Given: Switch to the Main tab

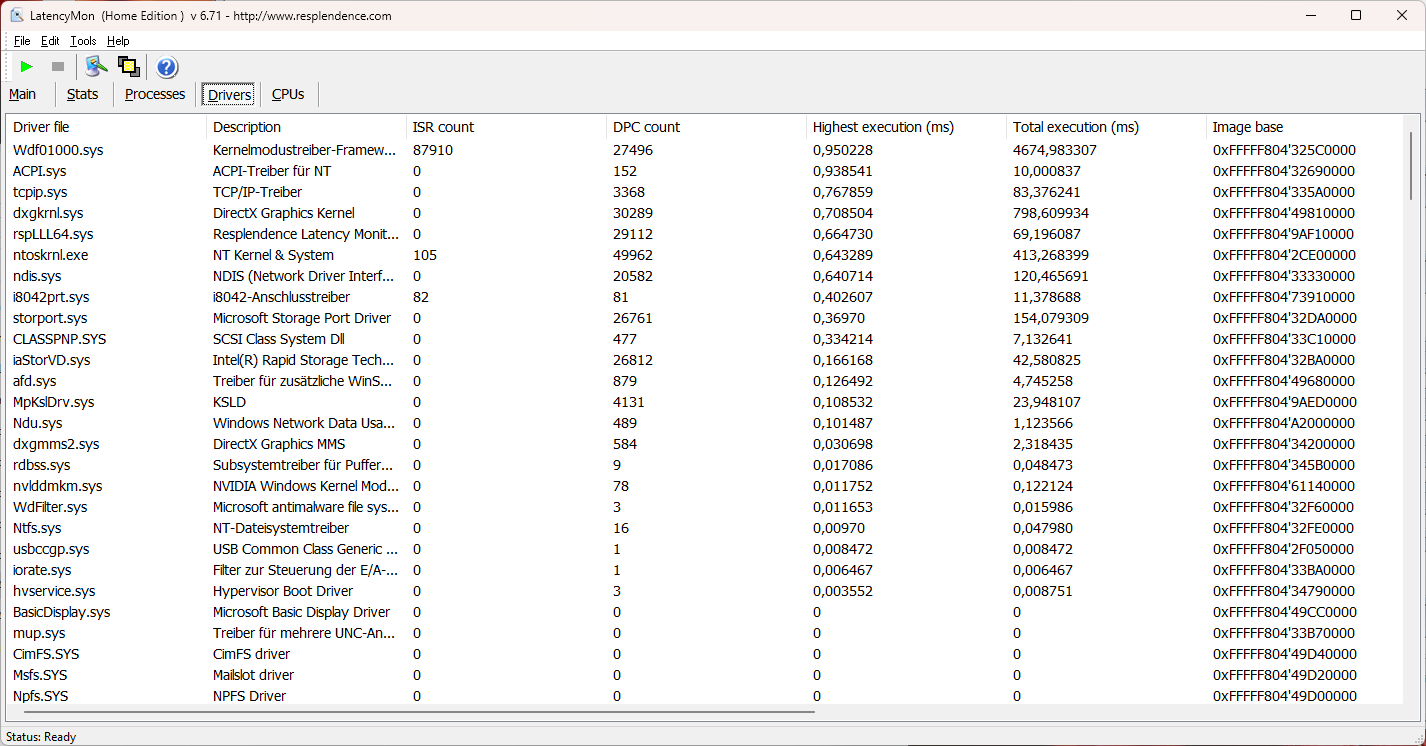Looking at the screenshot, I should click(23, 94).
